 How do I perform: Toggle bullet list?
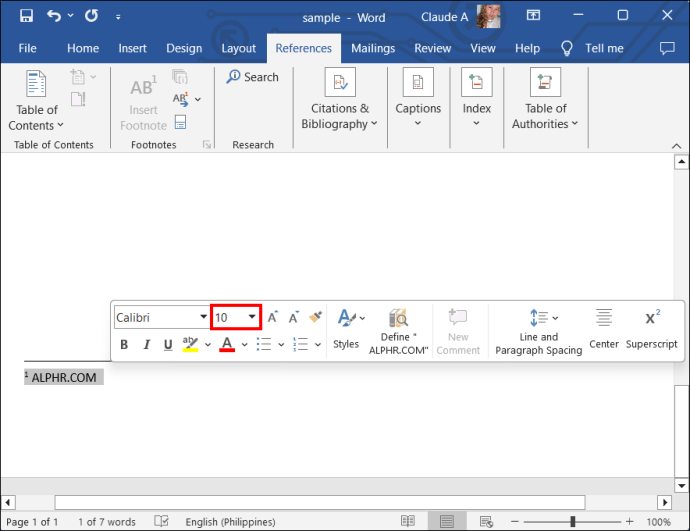pyautogui.click(x=264, y=344)
